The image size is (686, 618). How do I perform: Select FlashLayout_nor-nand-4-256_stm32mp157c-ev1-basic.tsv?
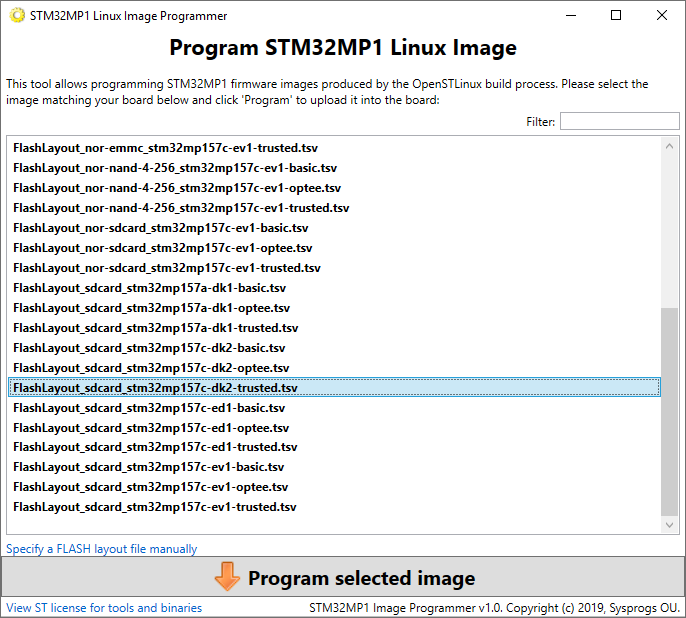(x=335, y=168)
